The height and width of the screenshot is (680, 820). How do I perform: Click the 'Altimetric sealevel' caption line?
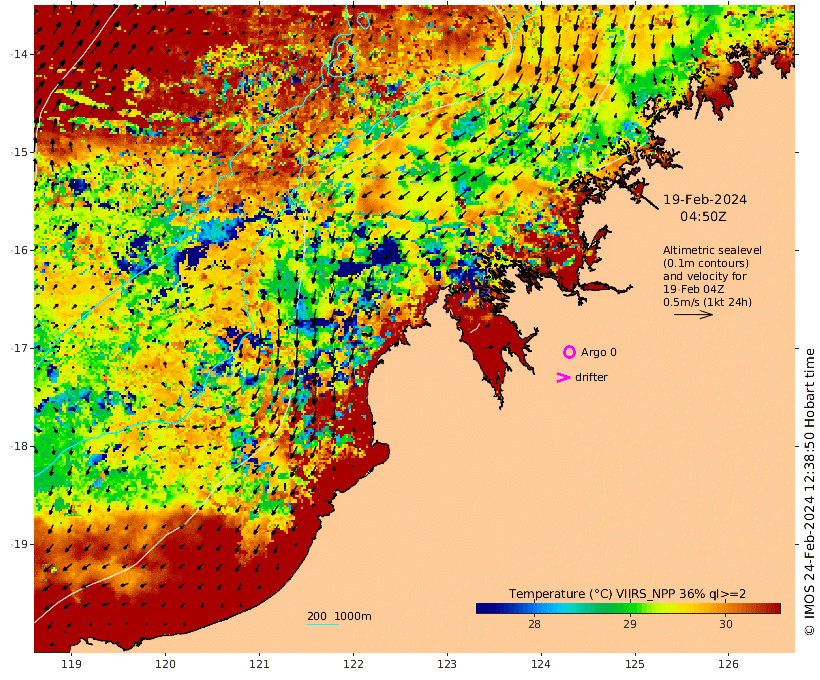coord(712,250)
